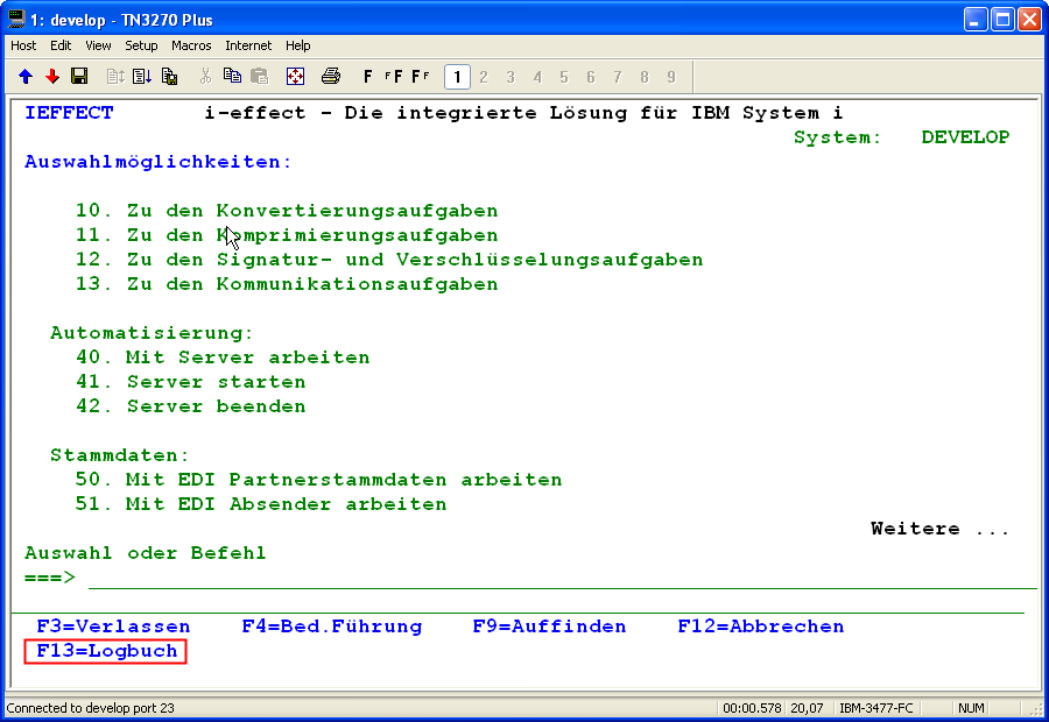Click the floppy disk save icon

[x=79, y=77]
